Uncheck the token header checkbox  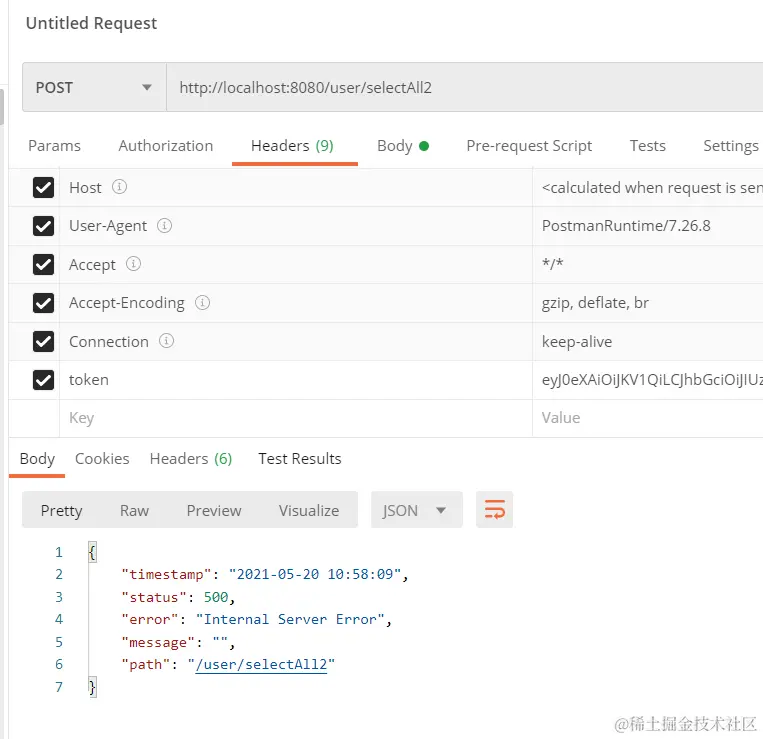tap(43, 380)
